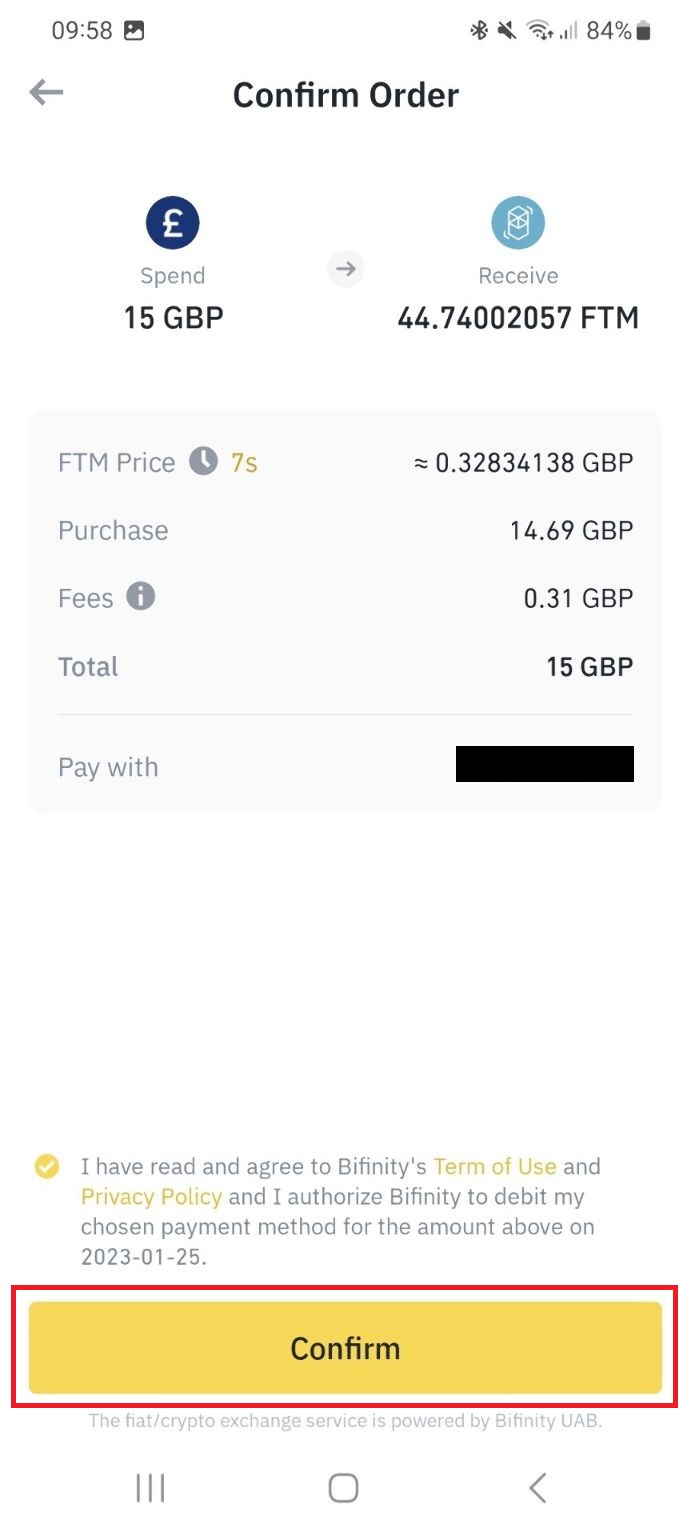
Task: Tap the FTM Fantom coin icon
Action: pyautogui.click(x=518, y=222)
